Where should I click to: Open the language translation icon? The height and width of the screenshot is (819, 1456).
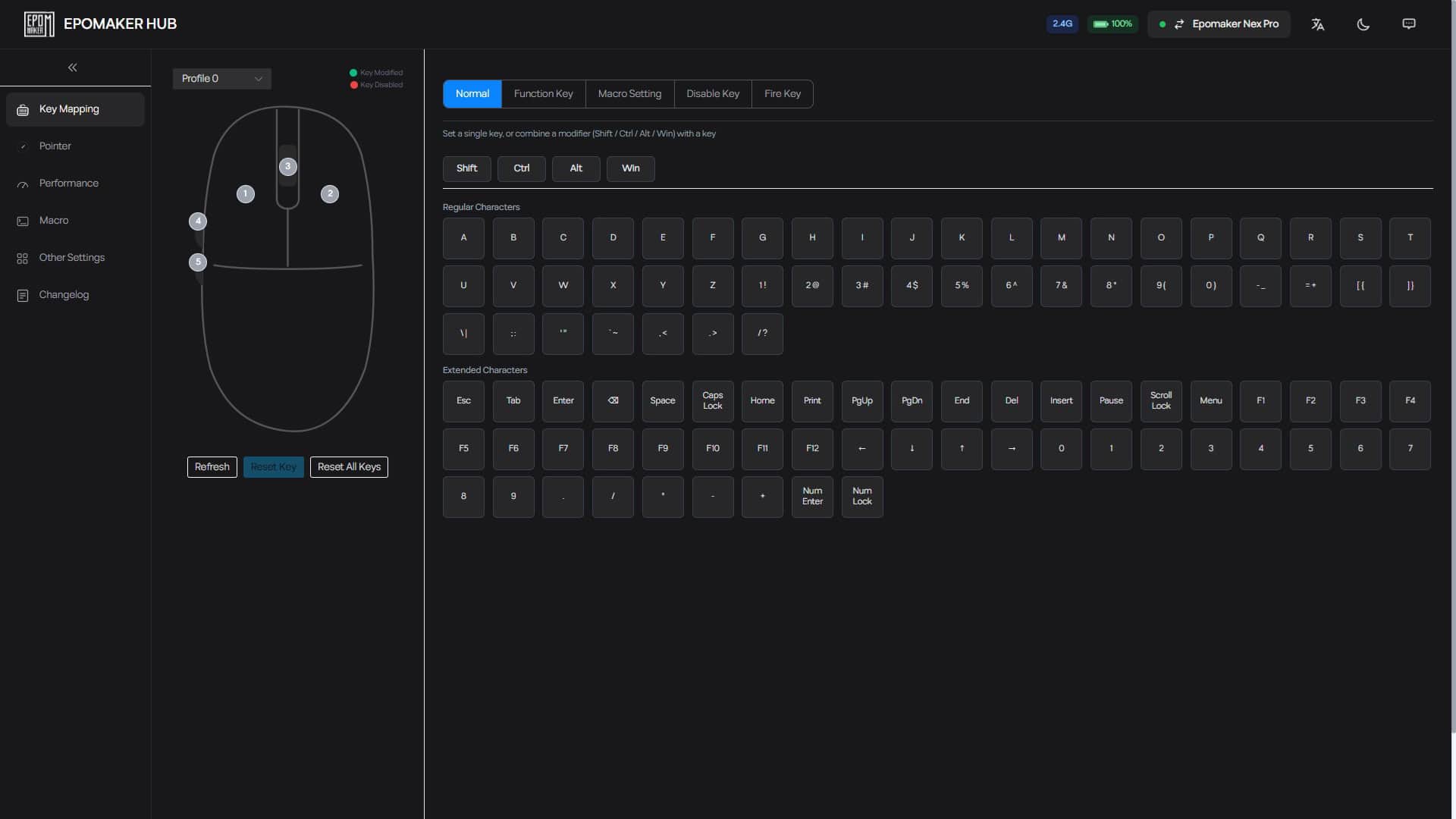(1318, 24)
